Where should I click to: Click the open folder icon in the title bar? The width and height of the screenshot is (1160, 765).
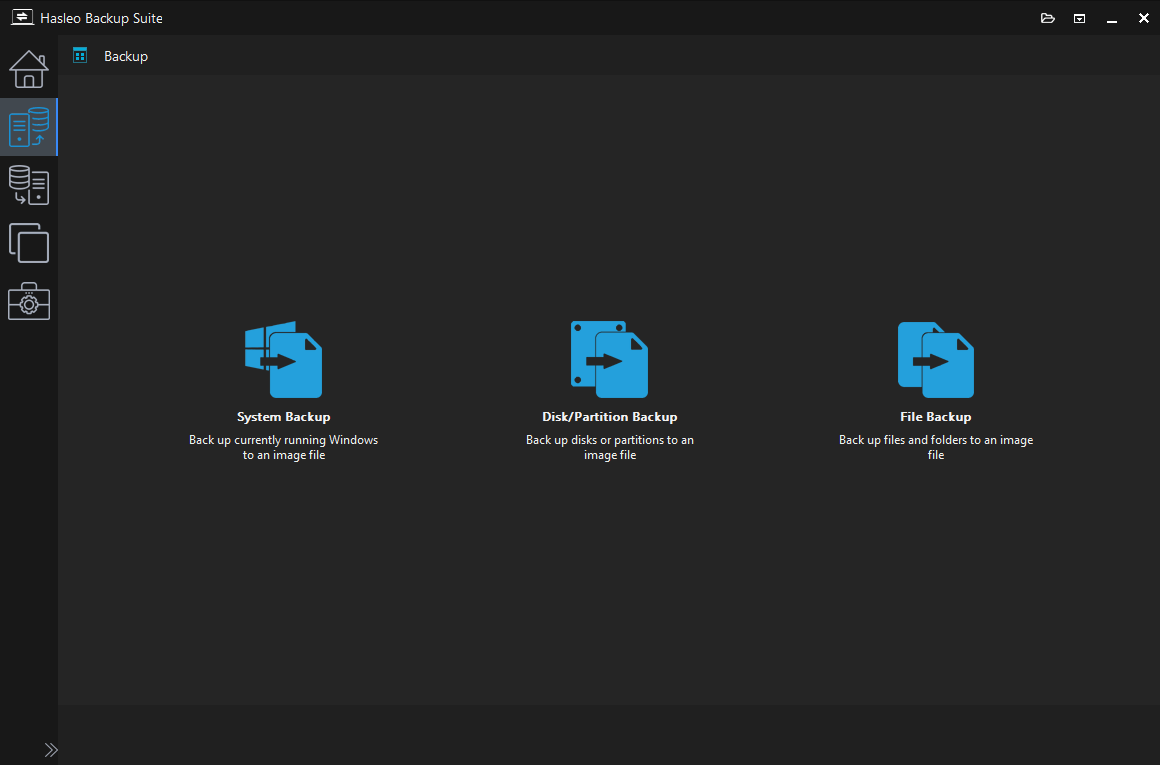click(1048, 18)
